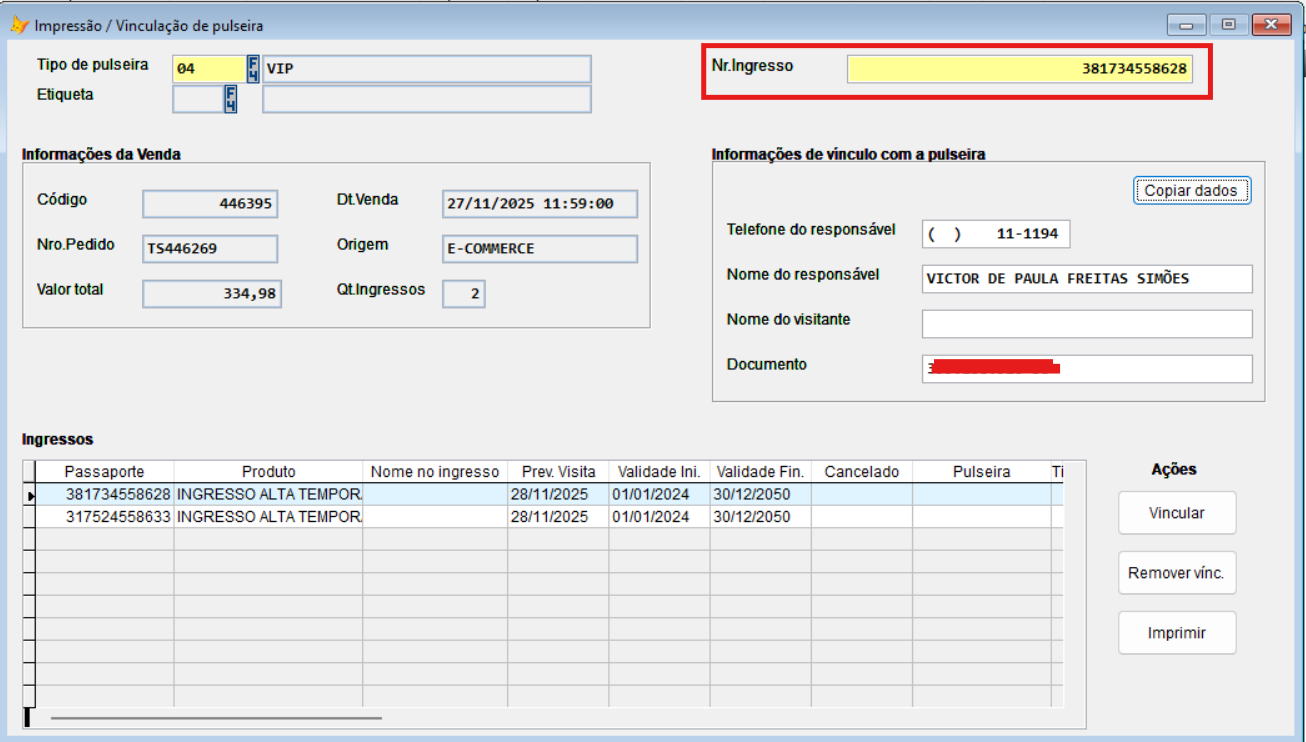Focus the Nr.Ingresso input field
Screen dimensions: 1306x742
point(1019,69)
